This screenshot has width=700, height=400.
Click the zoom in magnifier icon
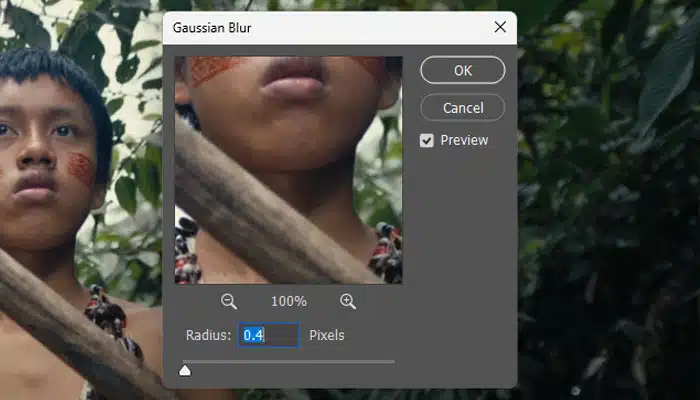pyautogui.click(x=348, y=301)
